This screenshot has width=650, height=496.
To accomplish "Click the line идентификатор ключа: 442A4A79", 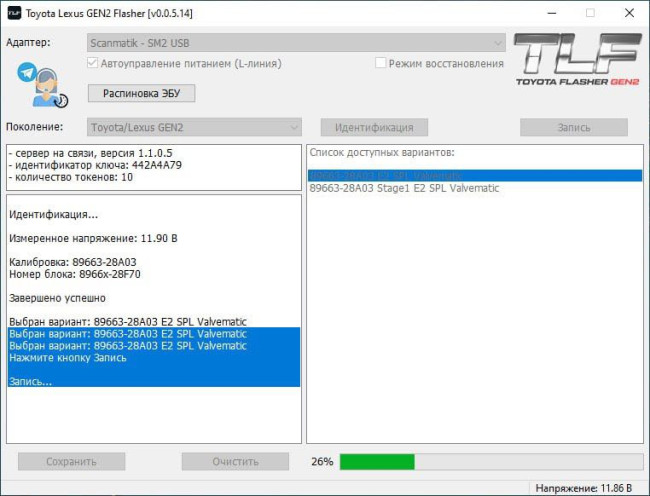I will click(x=95, y=165).
